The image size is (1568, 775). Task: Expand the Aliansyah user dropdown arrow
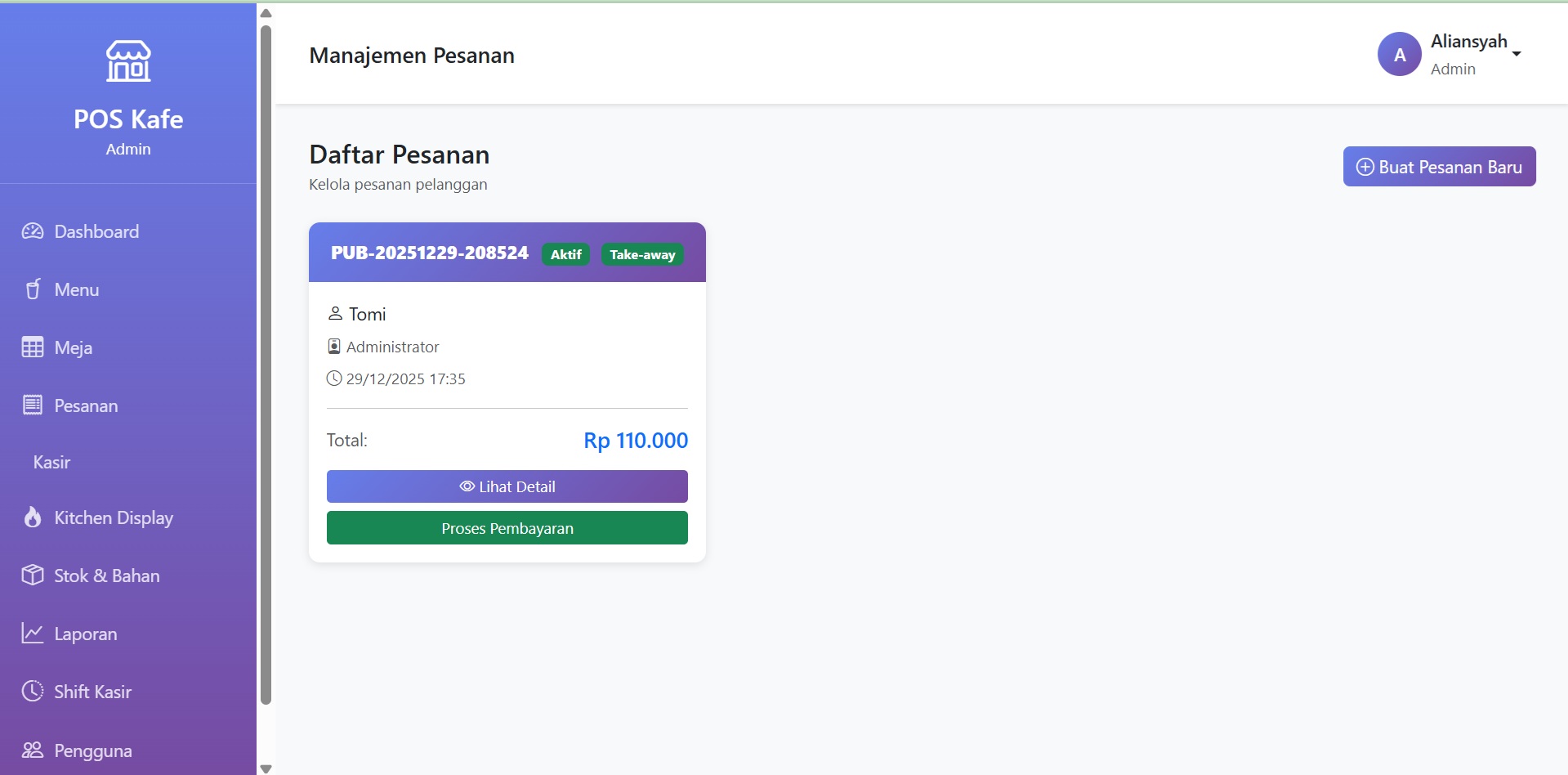(x=1517, y=54)
